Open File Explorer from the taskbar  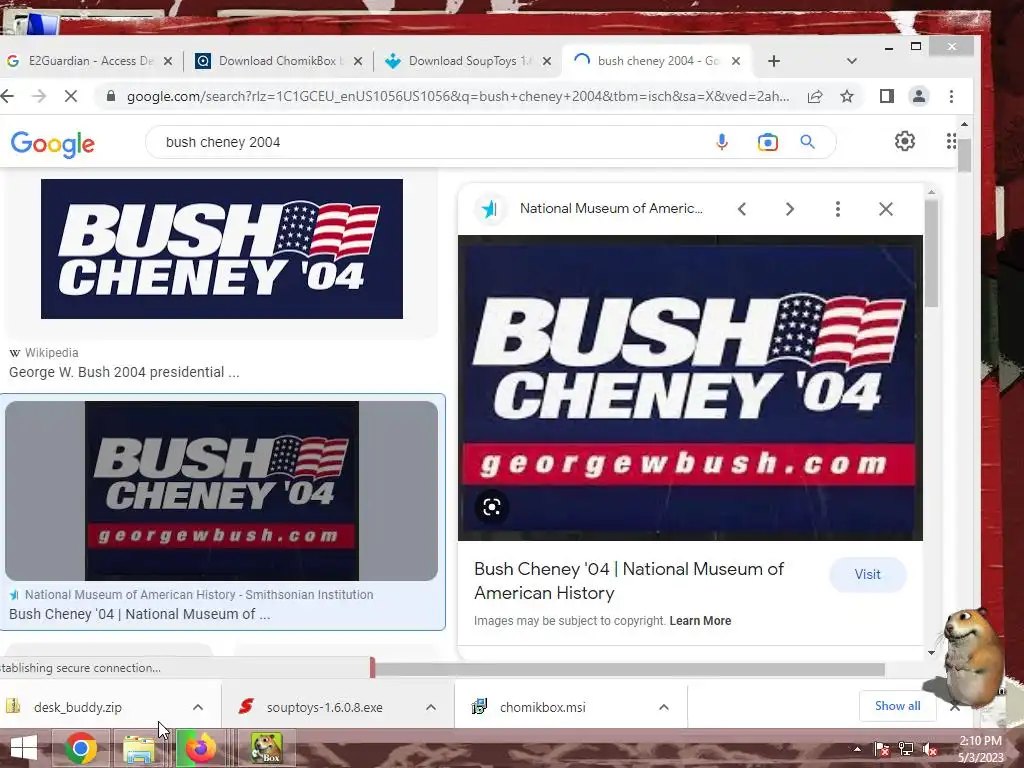138,748
